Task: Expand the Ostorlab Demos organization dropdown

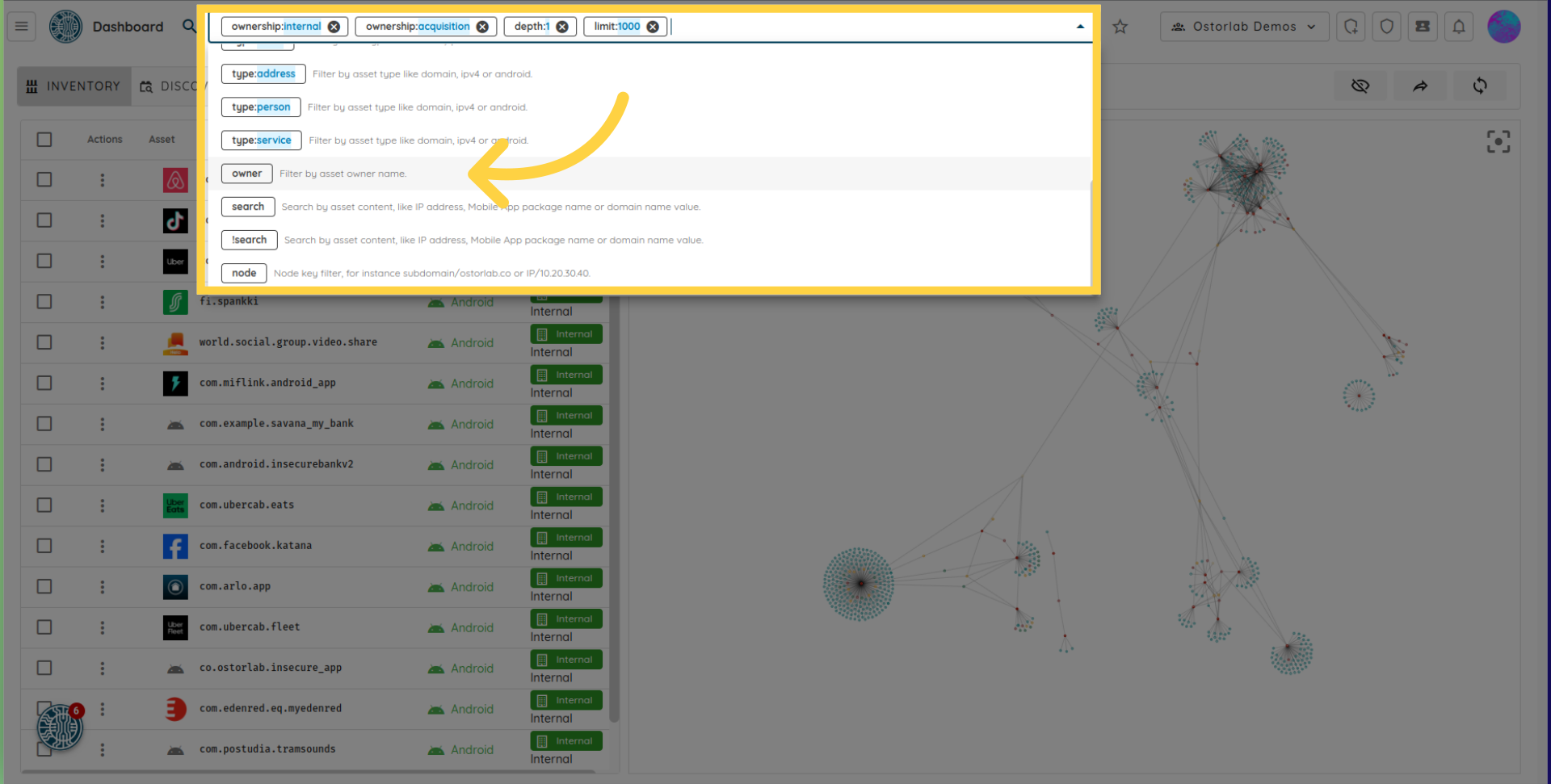Action: point(1244,27)
